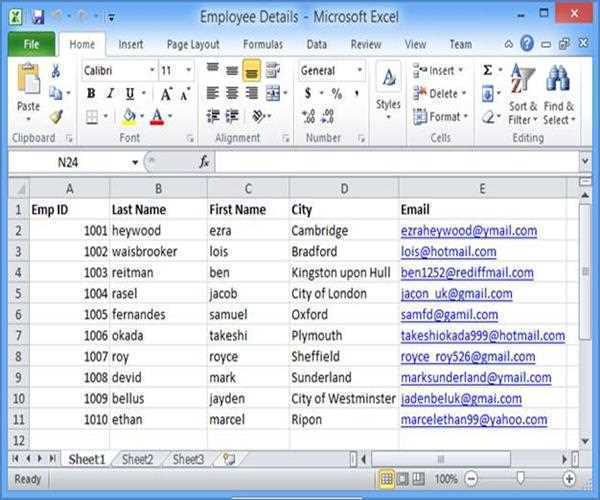Viewport: 600px width, 500px height.
Task: Open the Formulas ribbon tab
Action: coord(262,44)
